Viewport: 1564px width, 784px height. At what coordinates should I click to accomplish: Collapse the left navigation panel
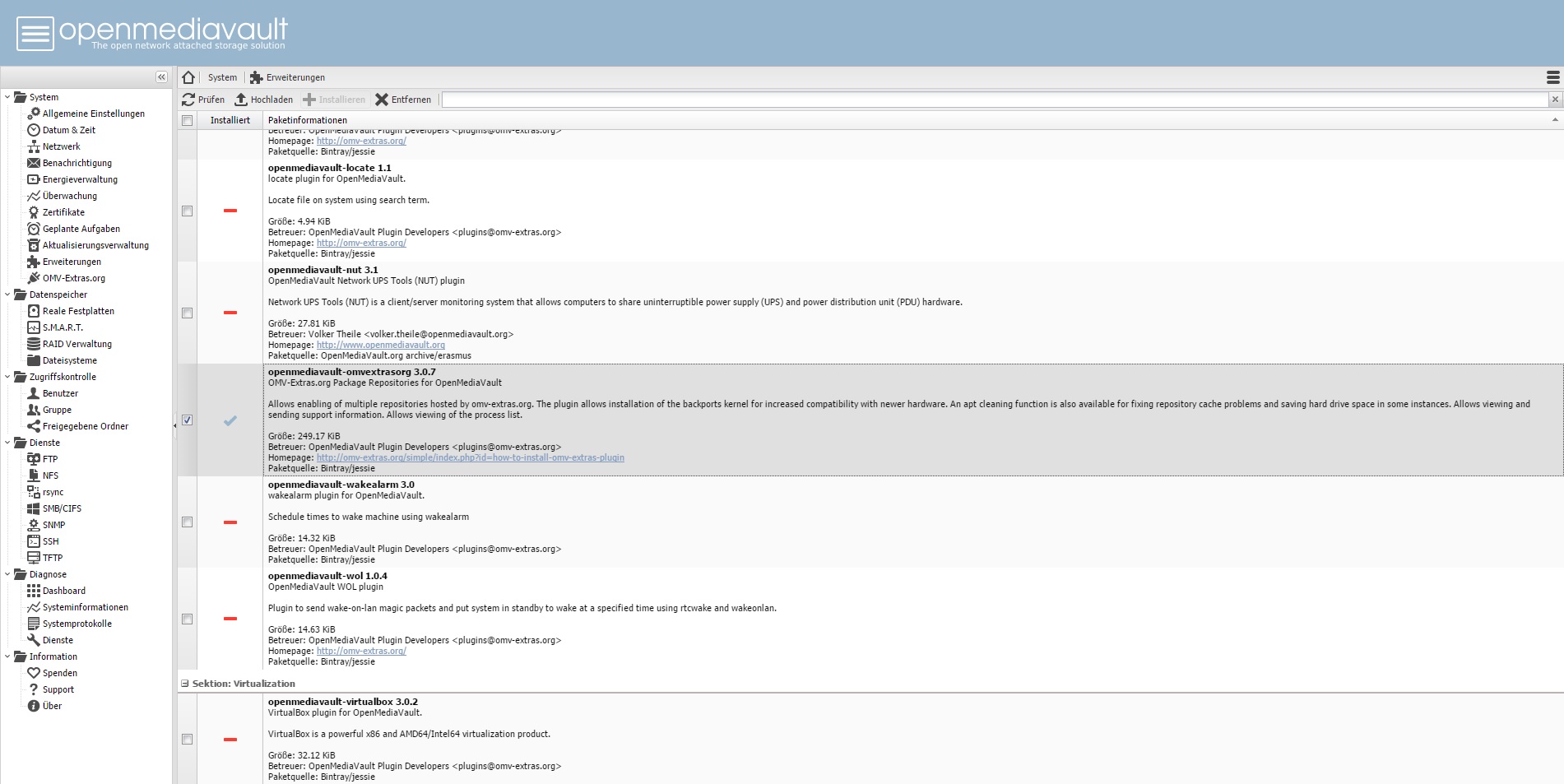[x=161, y=77]
